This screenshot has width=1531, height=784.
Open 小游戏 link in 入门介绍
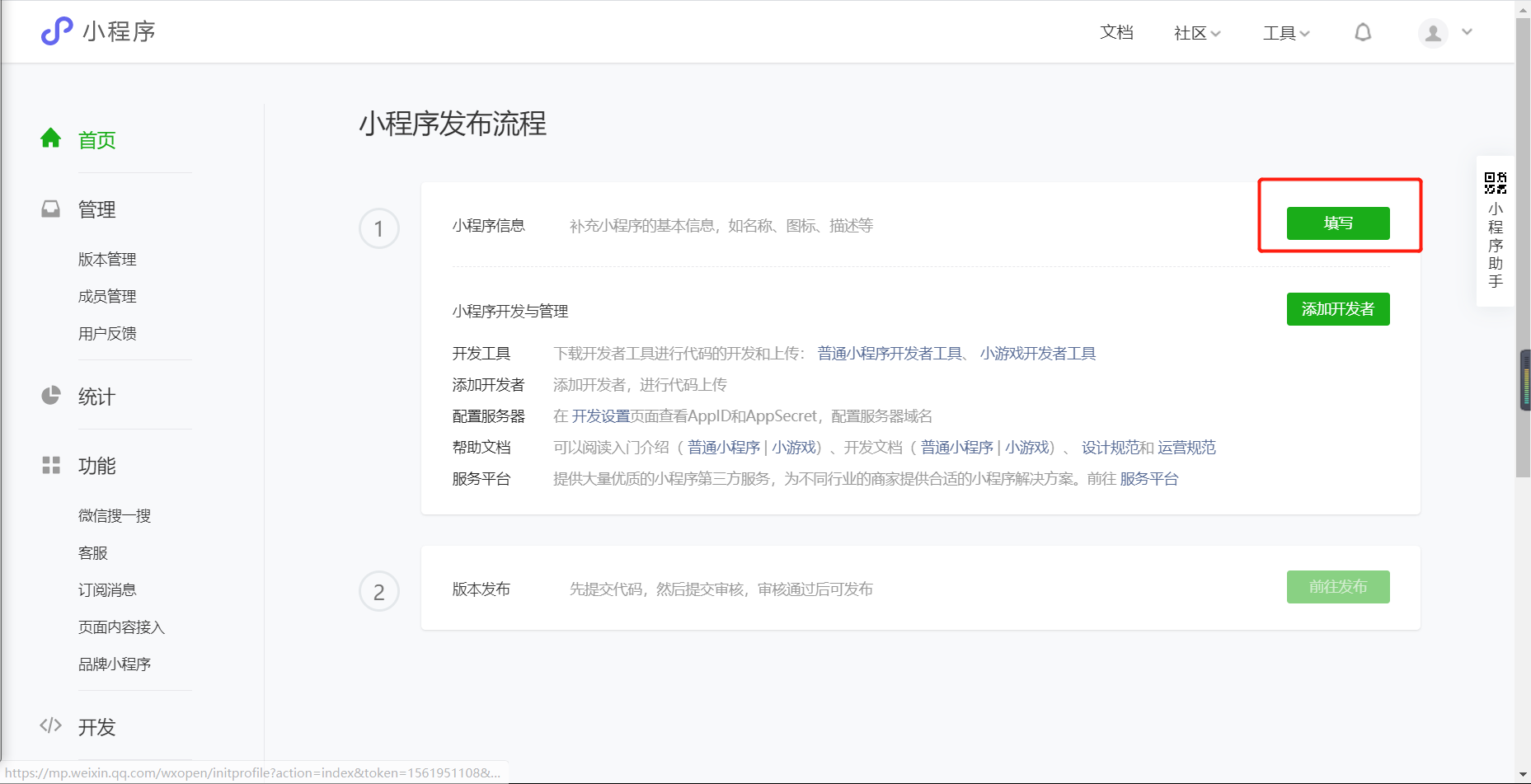[793, 448]
